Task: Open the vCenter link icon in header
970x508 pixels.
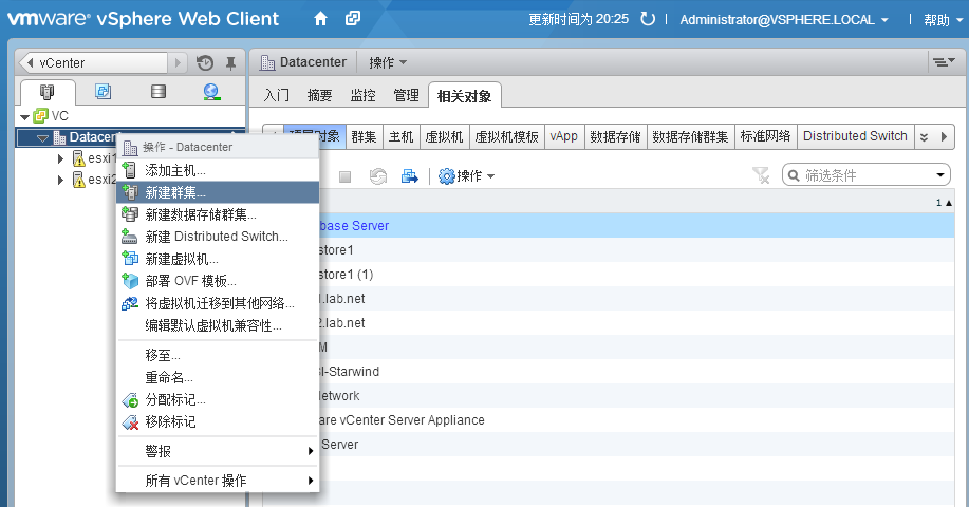Action: tap(353, 19)
